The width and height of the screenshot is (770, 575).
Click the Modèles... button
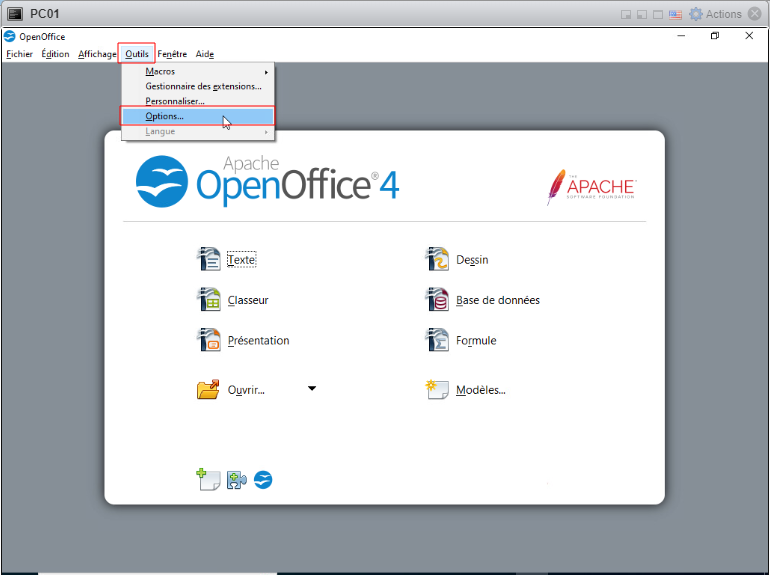(x=480, y=390)
